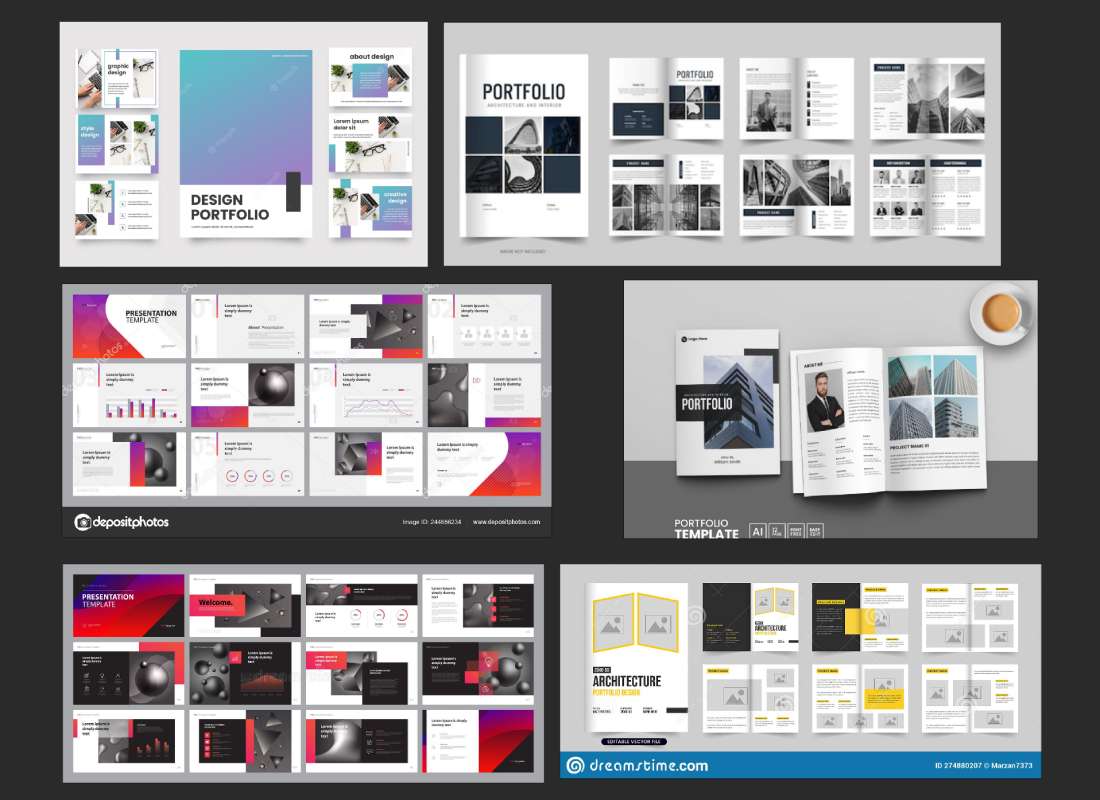The height and width of the screenshot is (800, 1100).
Task: Select the 'Welcome.' slide in dark red set
Action: click(x=245, y=606)
